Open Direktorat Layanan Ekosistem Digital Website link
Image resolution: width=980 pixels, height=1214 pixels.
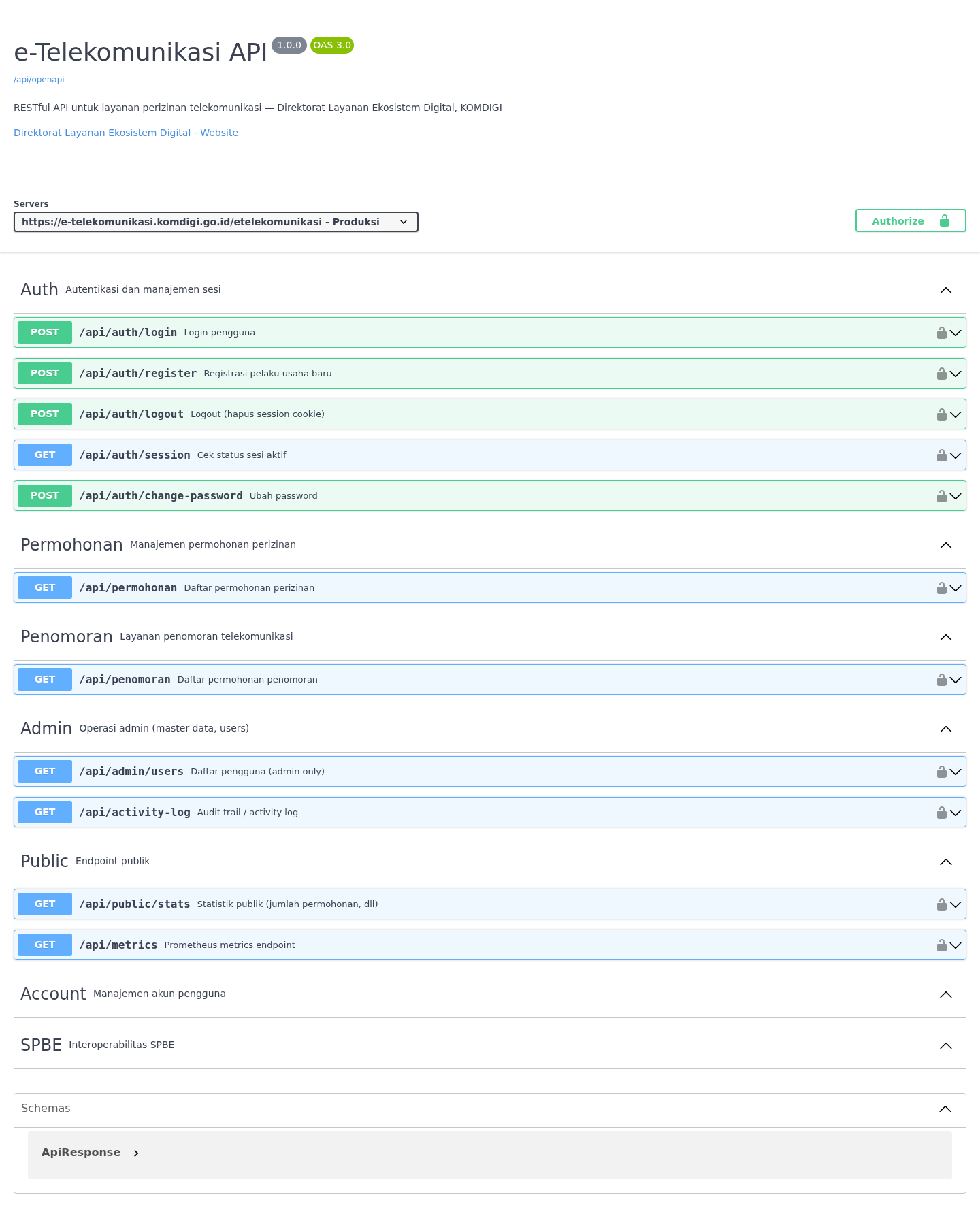tap(126, 133)
